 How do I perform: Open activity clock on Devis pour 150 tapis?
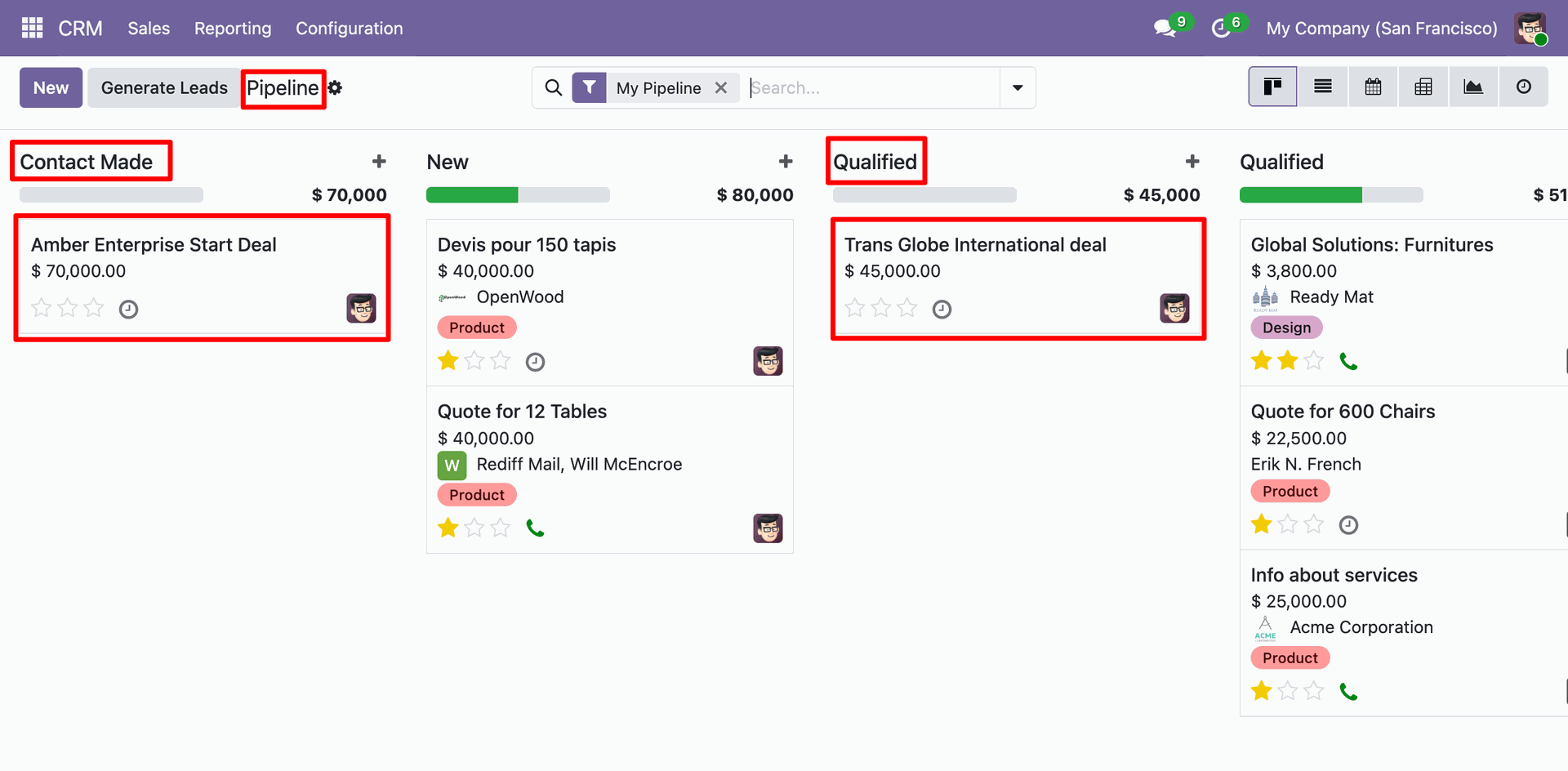(535, 362)
